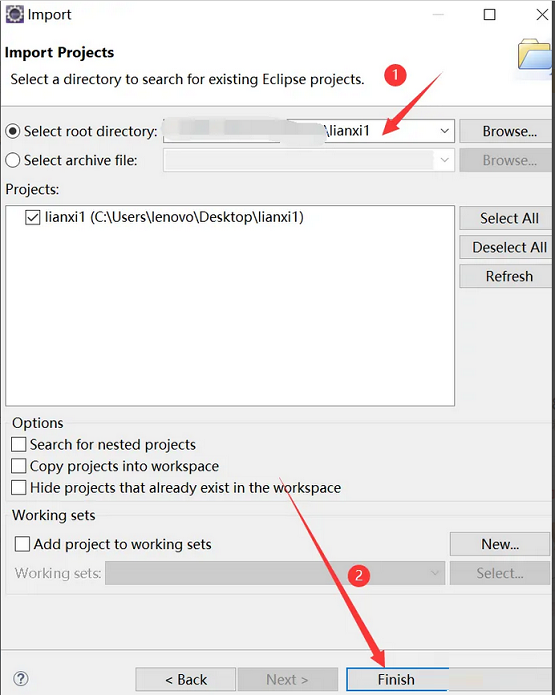Enable Search for nested projects
The image size is (555, 695).
[x=19, y=445]
